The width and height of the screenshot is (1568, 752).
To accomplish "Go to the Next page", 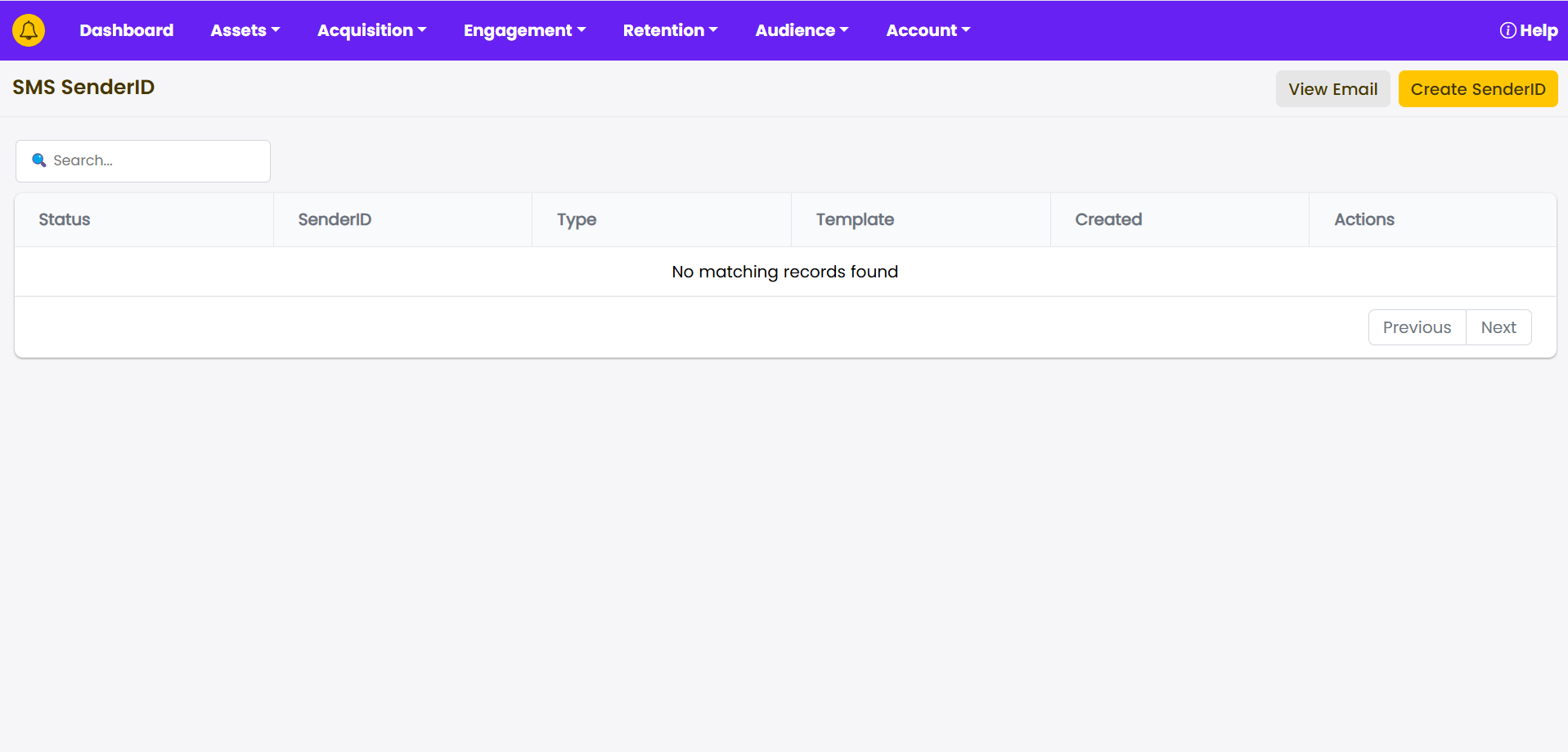I will click(1498, 327).
